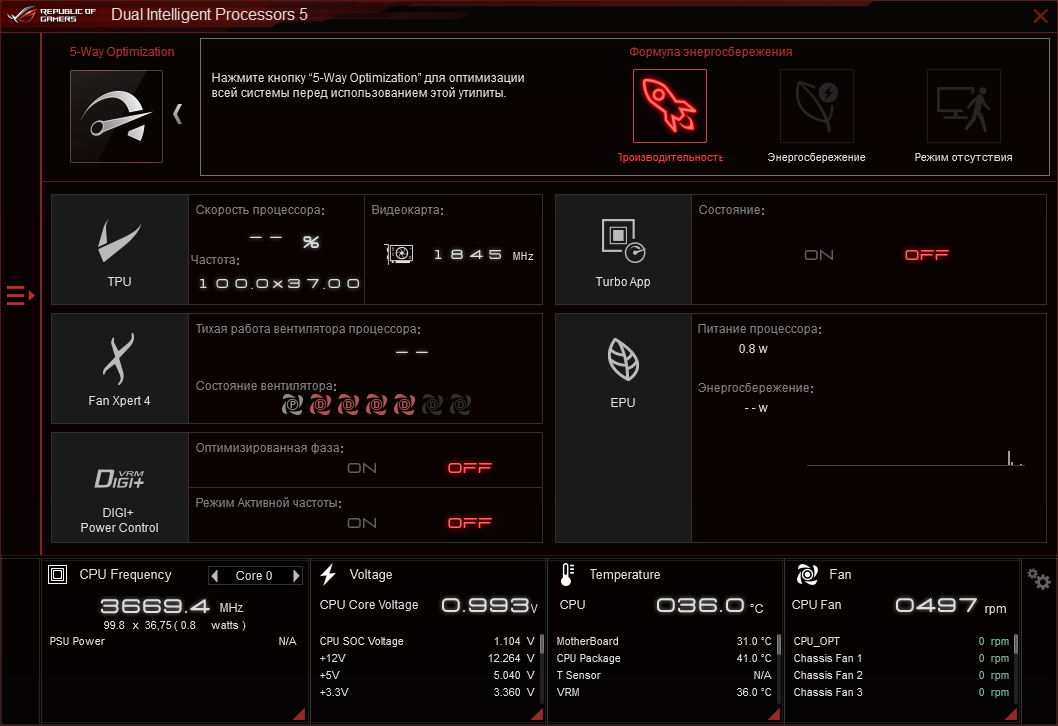This screenshot has height=726, width=1058.
Task: Click the MotherBoard temperature row
Action: click(664, 641)
